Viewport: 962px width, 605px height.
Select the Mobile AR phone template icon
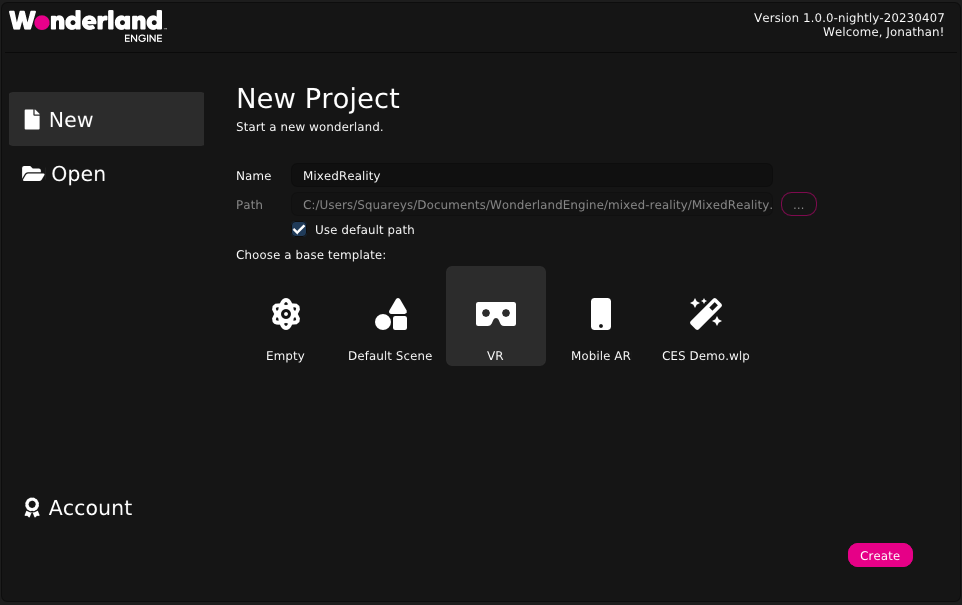coord(600,313)
